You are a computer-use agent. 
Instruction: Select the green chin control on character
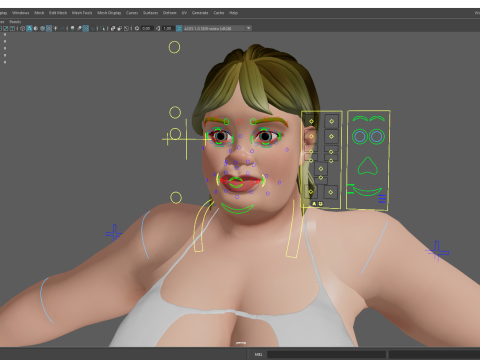click(x=237, y=209)
